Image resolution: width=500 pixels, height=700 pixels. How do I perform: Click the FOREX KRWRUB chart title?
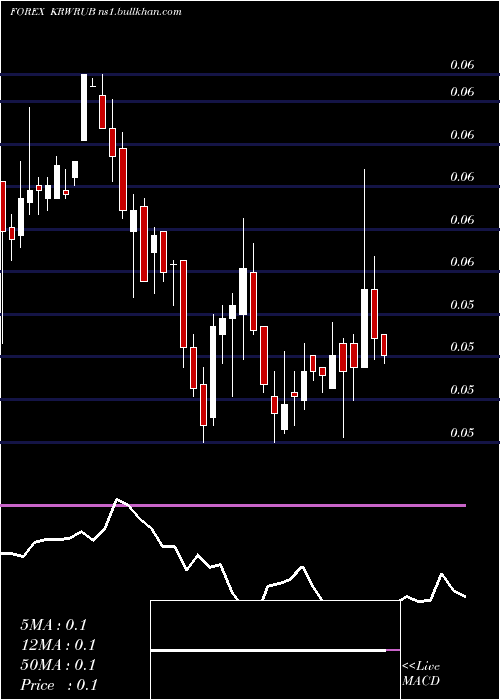click(53, 12)
